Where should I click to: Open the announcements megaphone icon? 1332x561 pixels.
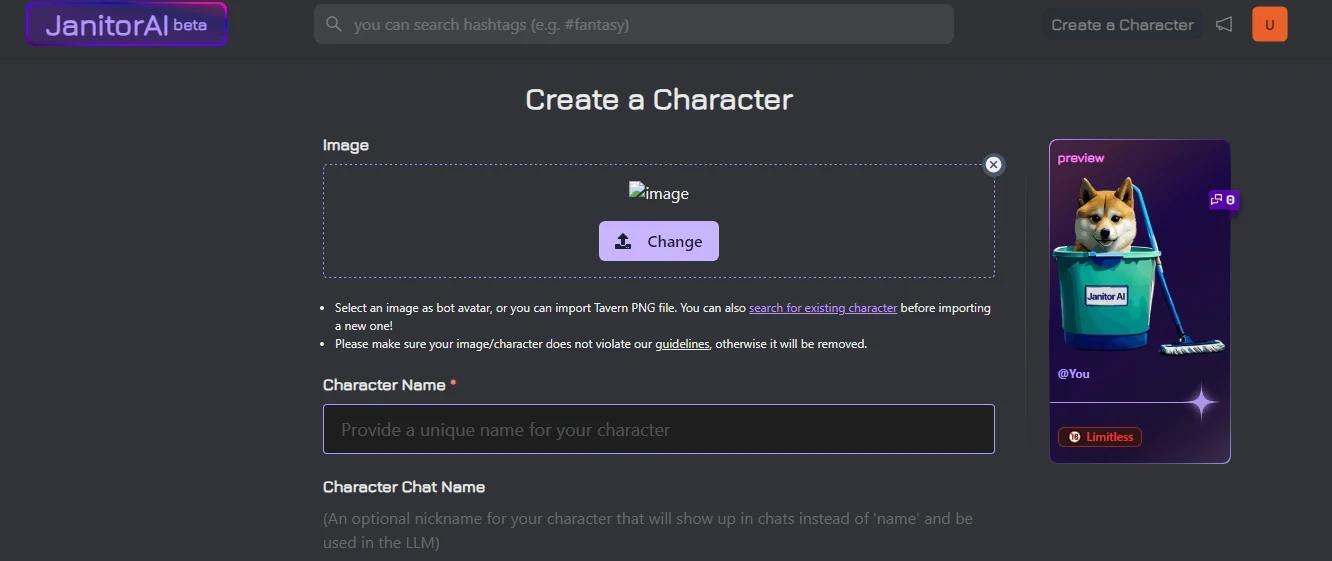[x=1224, y=24]
